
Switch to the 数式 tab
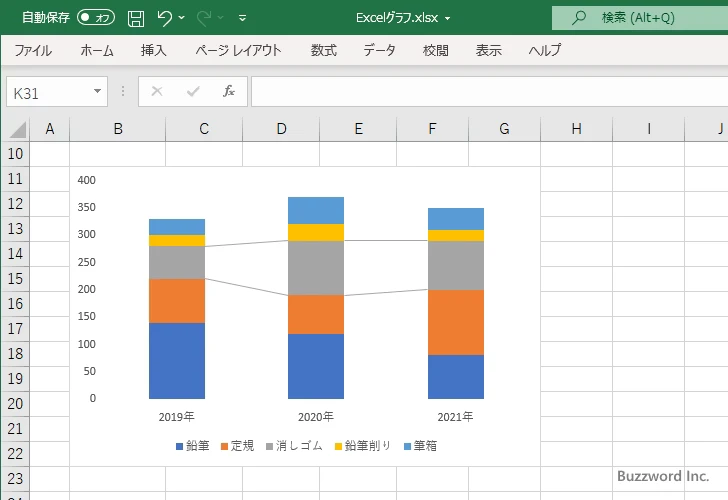point(324,50)
